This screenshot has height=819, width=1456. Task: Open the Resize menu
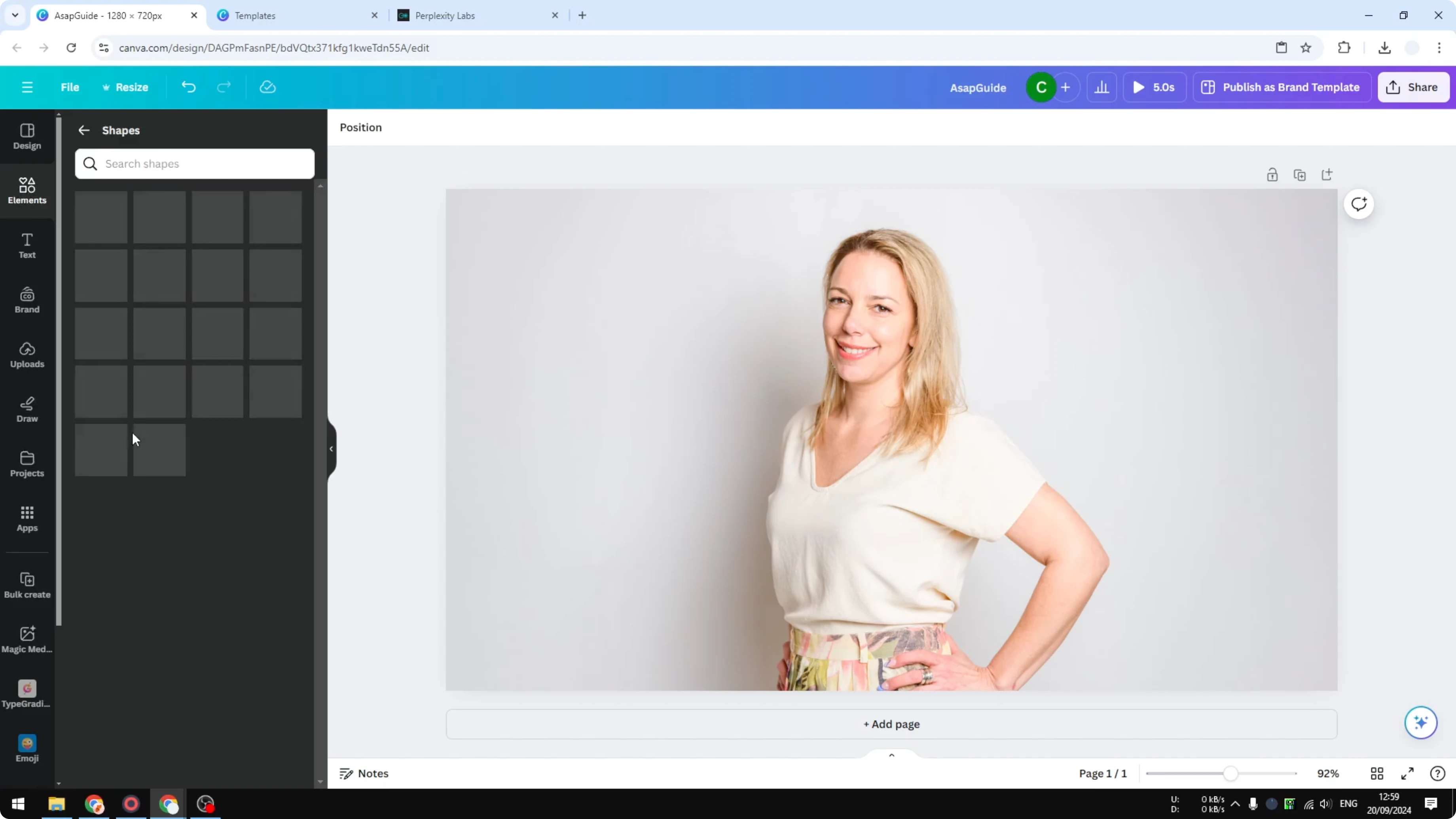(x=125, y=87)
